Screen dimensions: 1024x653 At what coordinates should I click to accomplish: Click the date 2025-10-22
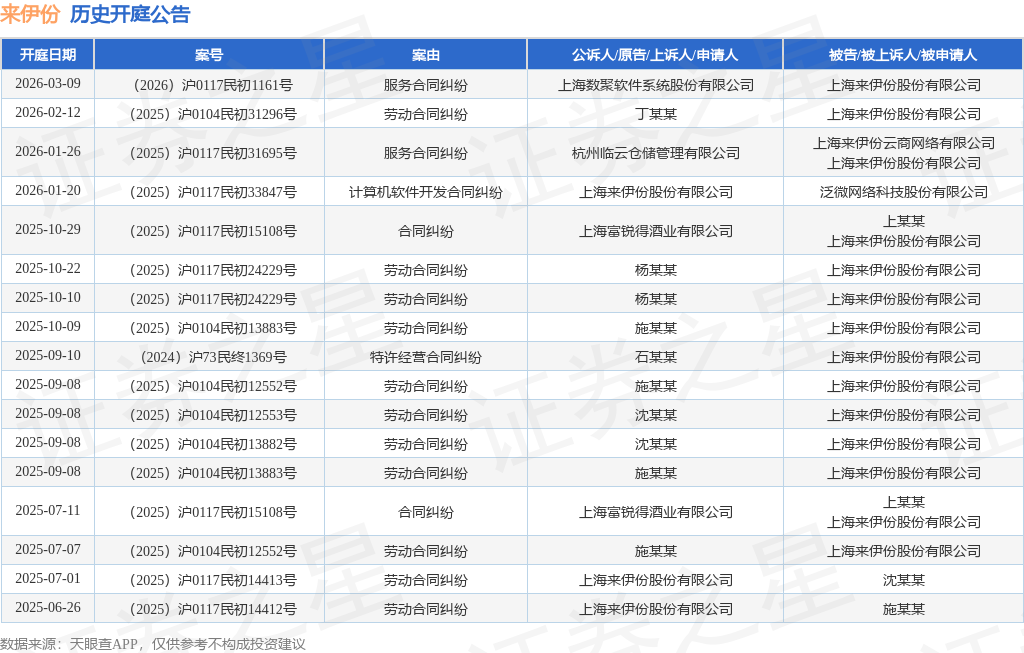[48, 268]
